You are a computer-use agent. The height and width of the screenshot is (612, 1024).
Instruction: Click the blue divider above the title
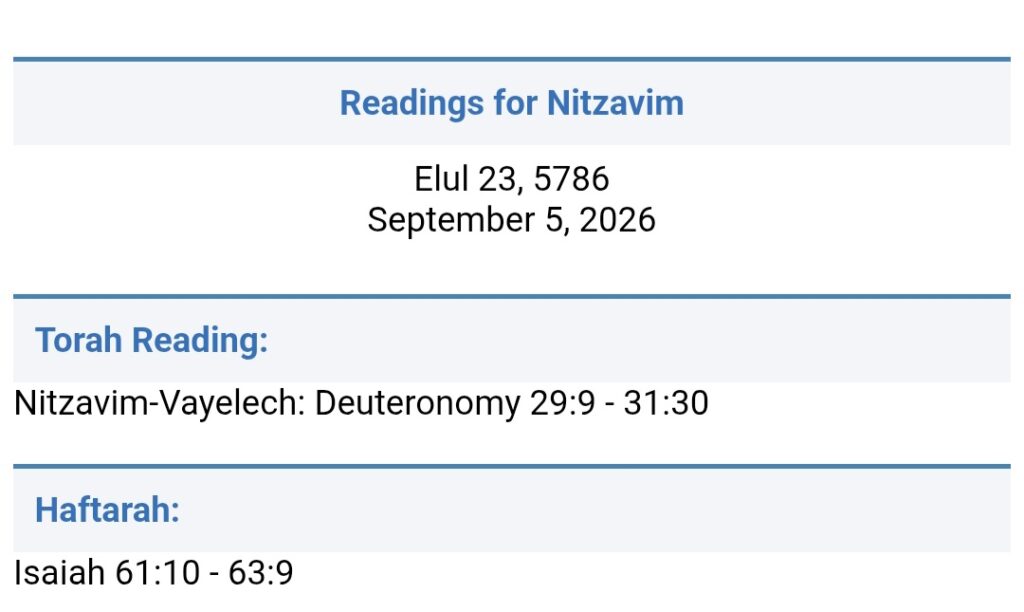tap(511, 59)
